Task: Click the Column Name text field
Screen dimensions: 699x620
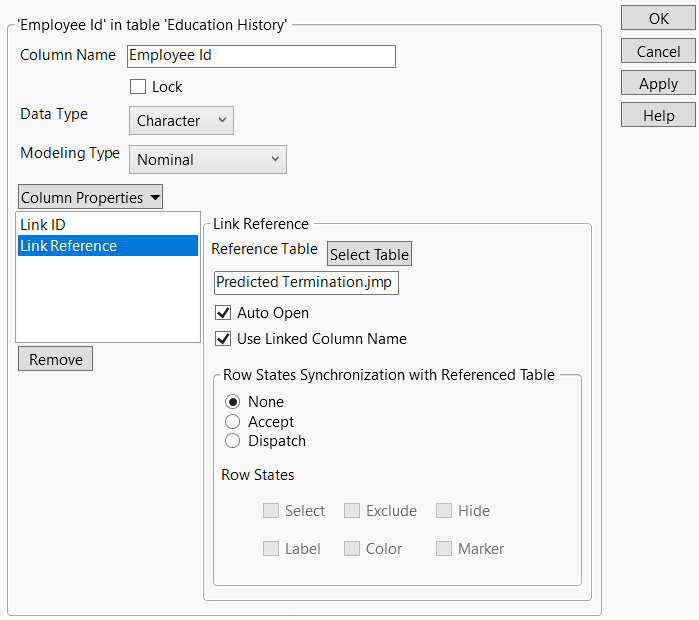Action: click(x=260, y=56)
